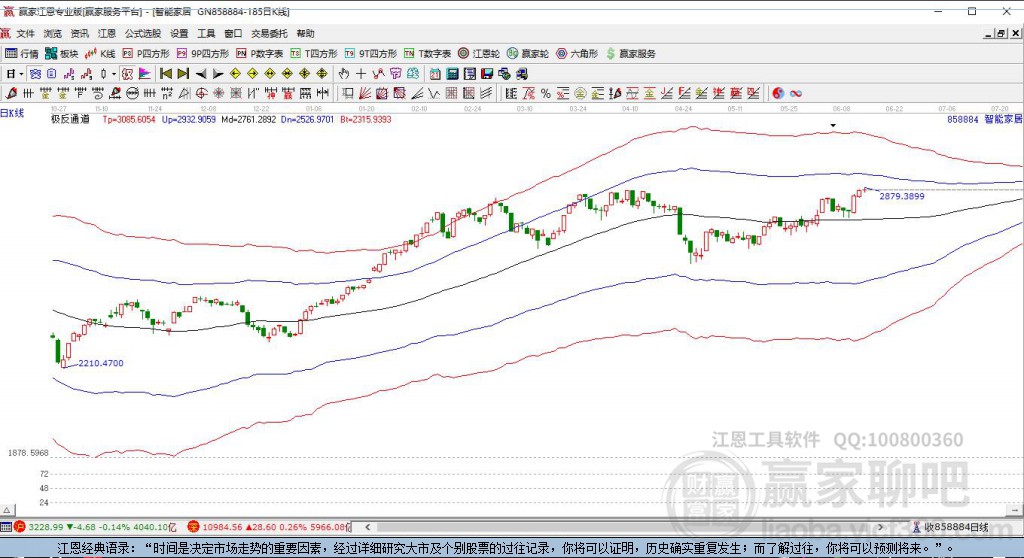Viewport: 1024px width, 558px height.
Task: Click the horizontal scrollbar left arrow
Action: [x=368, y=527]
